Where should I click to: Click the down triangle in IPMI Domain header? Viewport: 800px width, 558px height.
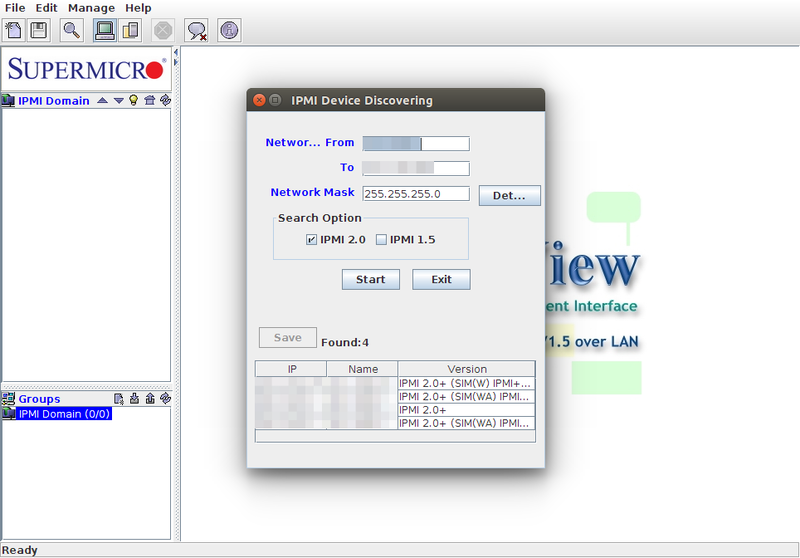pos(118,100)
